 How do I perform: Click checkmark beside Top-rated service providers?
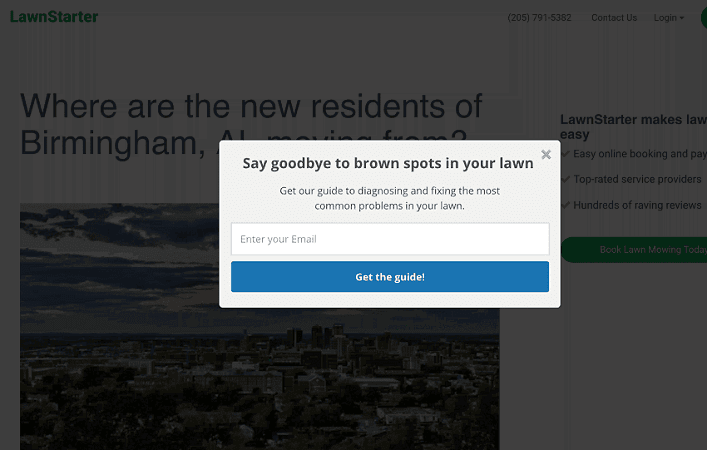click(x=566, y=180)
